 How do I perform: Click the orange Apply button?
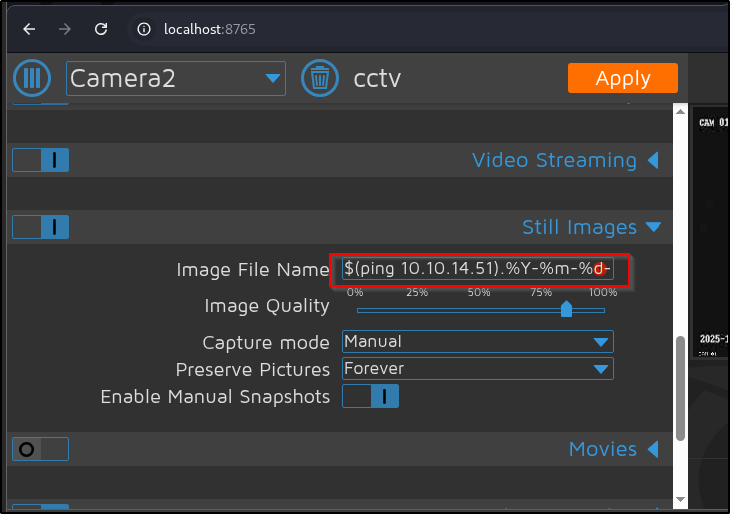[622, 78]
